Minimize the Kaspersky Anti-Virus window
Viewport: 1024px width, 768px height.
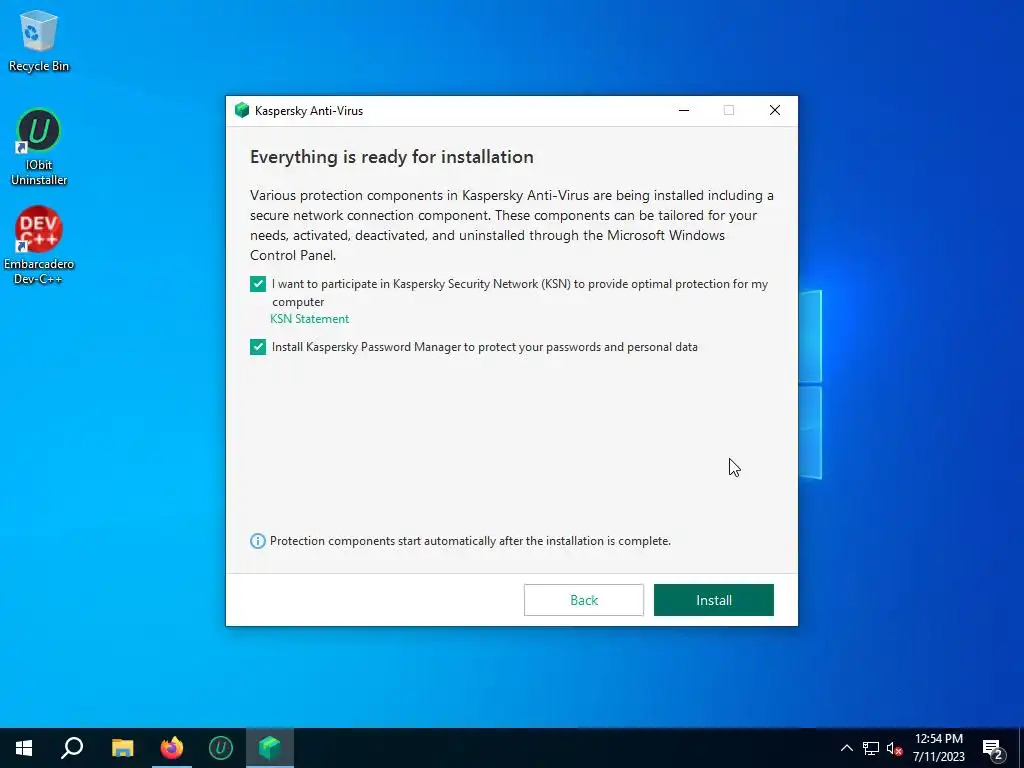tap(684, 110)
